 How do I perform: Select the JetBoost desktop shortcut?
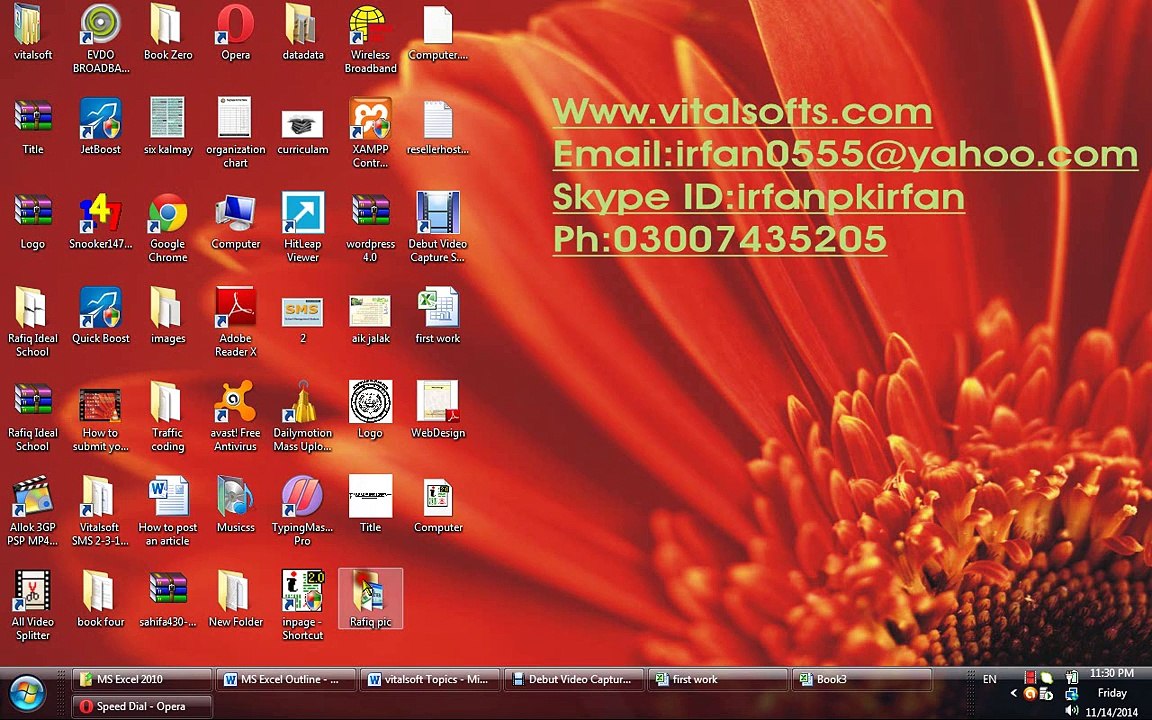click(101, 126)
